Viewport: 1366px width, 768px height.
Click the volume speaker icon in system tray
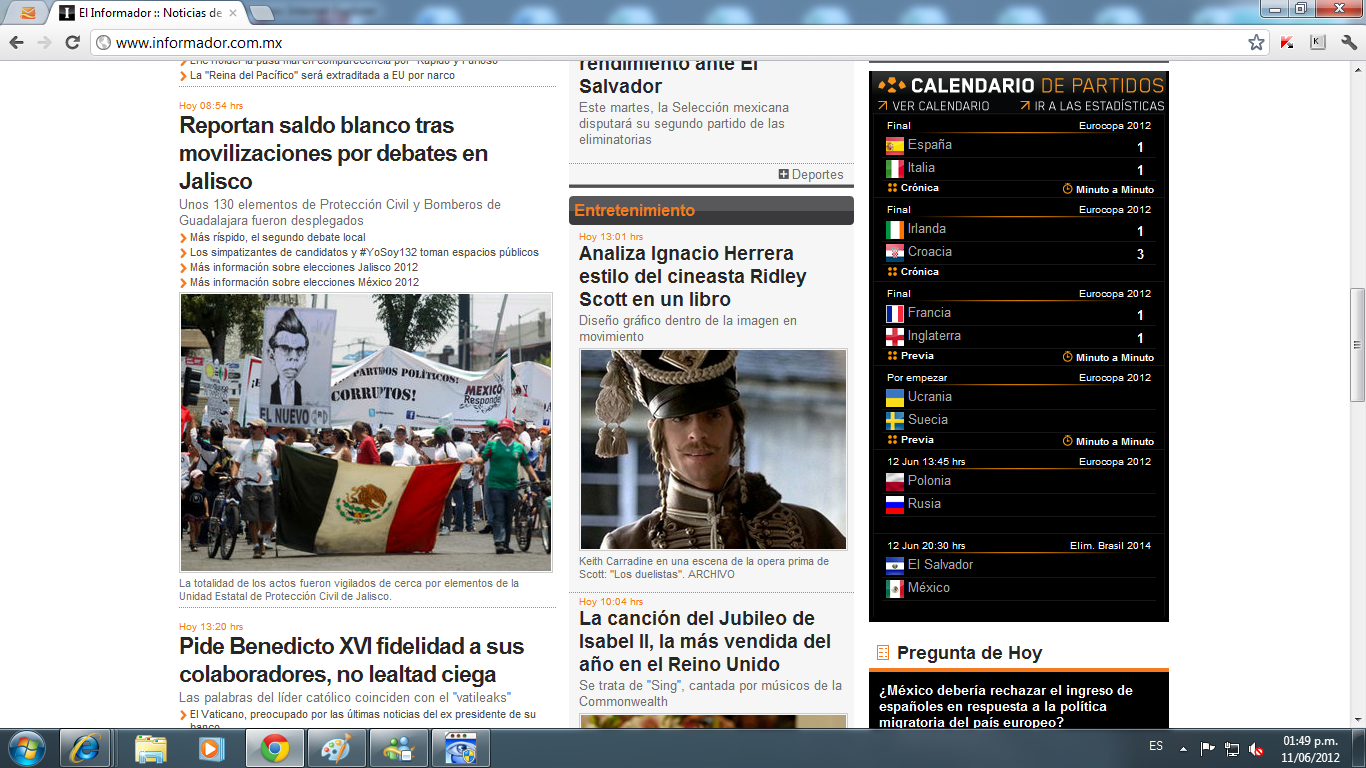(1256, 749)
